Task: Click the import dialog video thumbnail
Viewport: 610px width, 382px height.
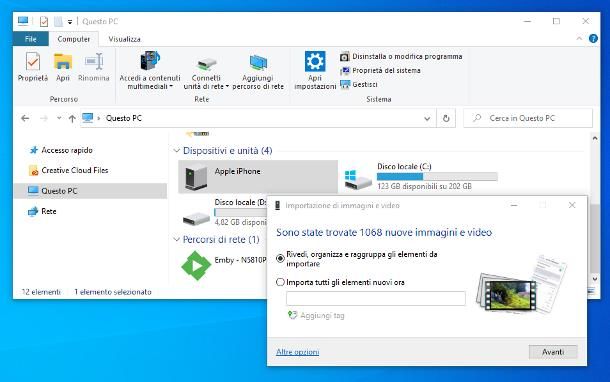Action: coord(510,295)
